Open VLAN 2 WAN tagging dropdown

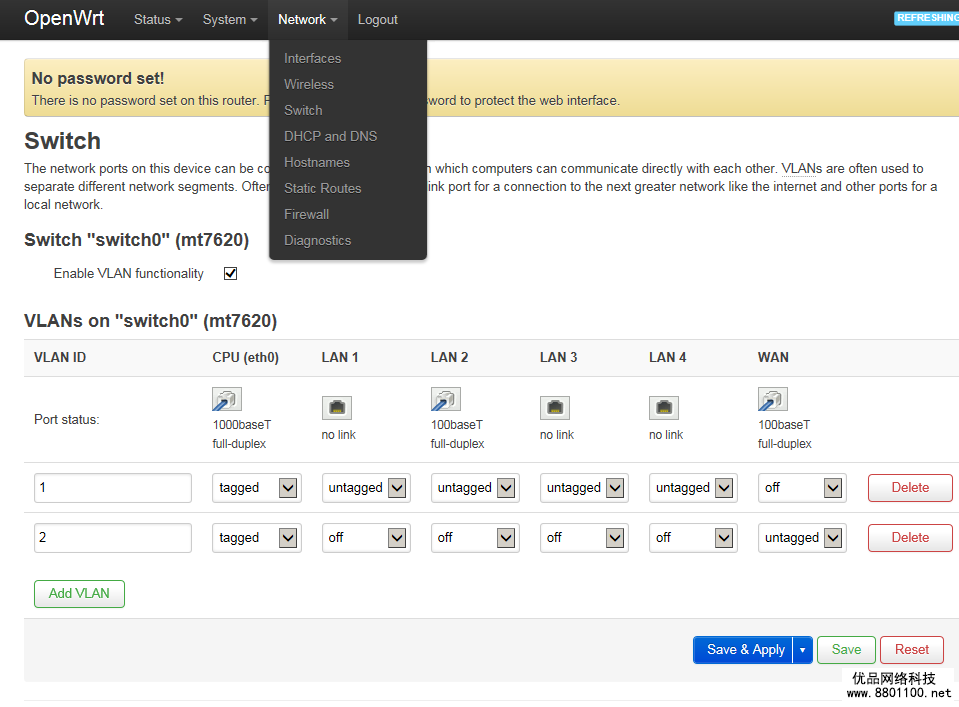(802, 538)
